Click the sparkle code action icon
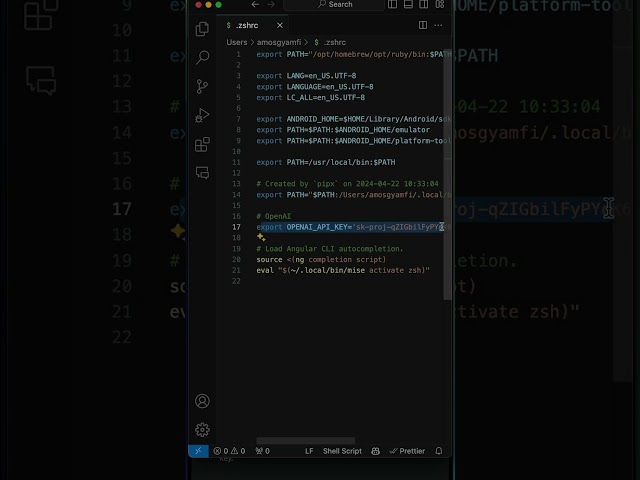The image size is (640, 480). click(x=261, y=237)
